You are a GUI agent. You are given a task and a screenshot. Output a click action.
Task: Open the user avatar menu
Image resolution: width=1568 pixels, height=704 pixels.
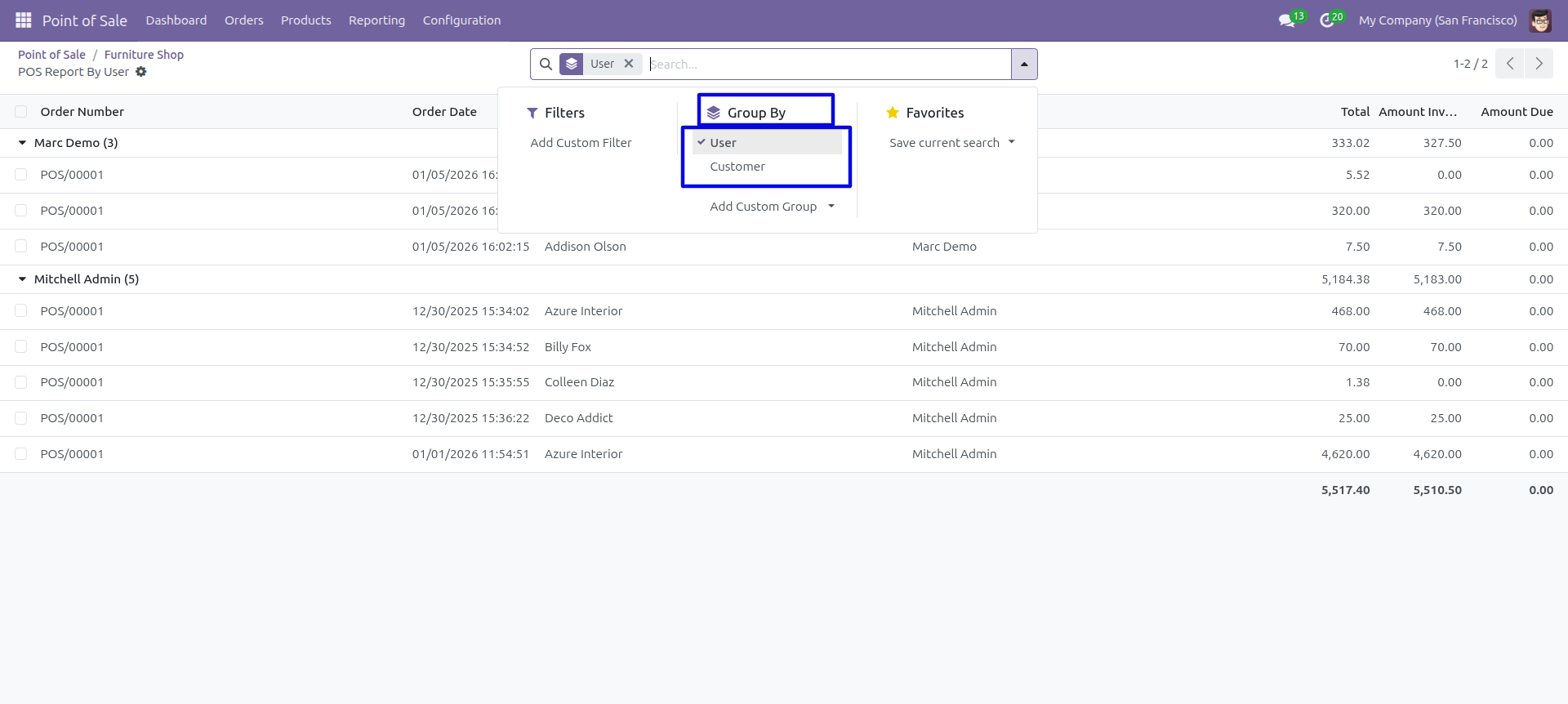tap(1540, 20)
